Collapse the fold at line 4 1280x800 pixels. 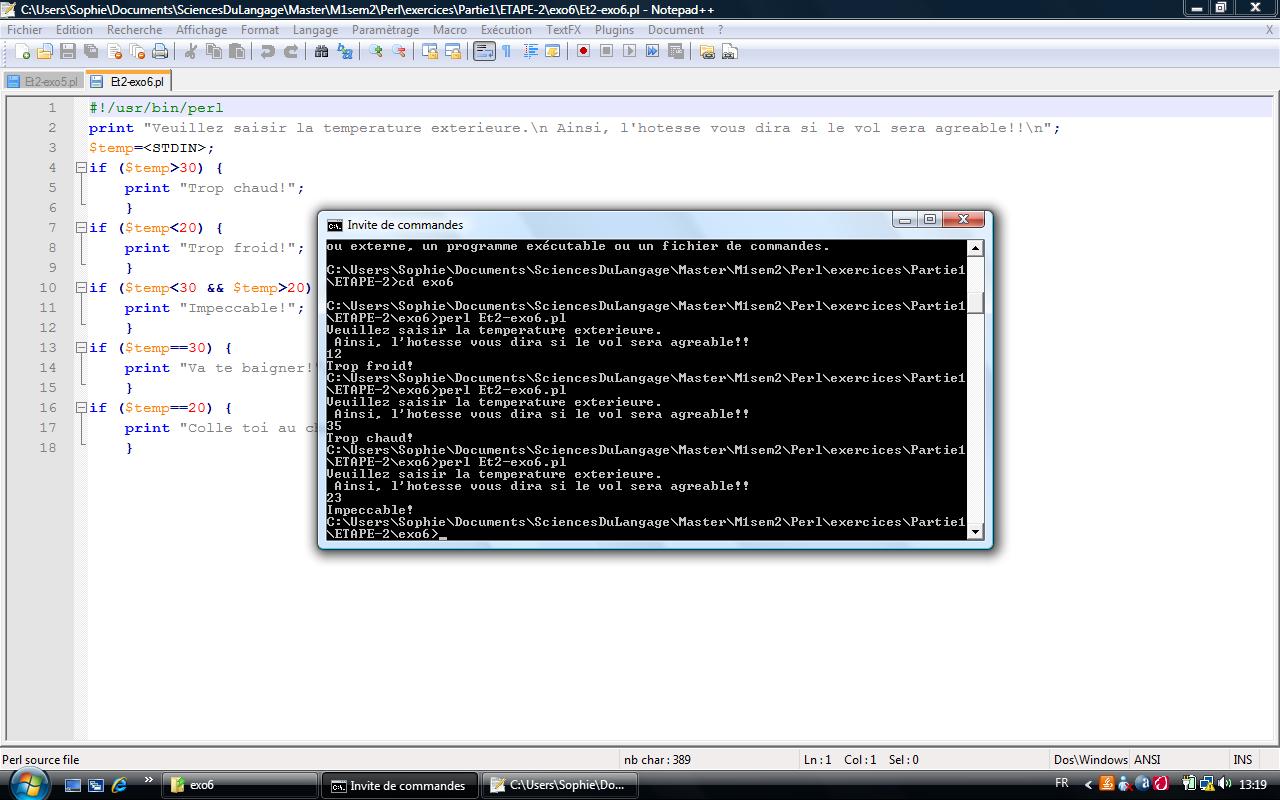tap(81, 168)
